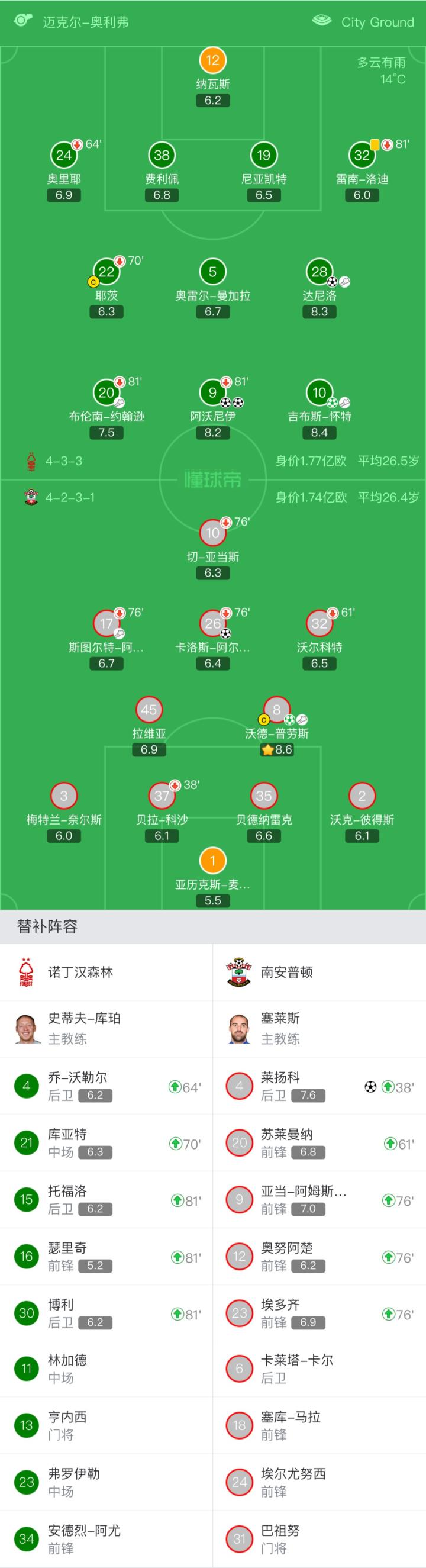Select substitute goalkeeper 巴祖努 row
426x1568 pixels.
click(x=319, y=1539)
